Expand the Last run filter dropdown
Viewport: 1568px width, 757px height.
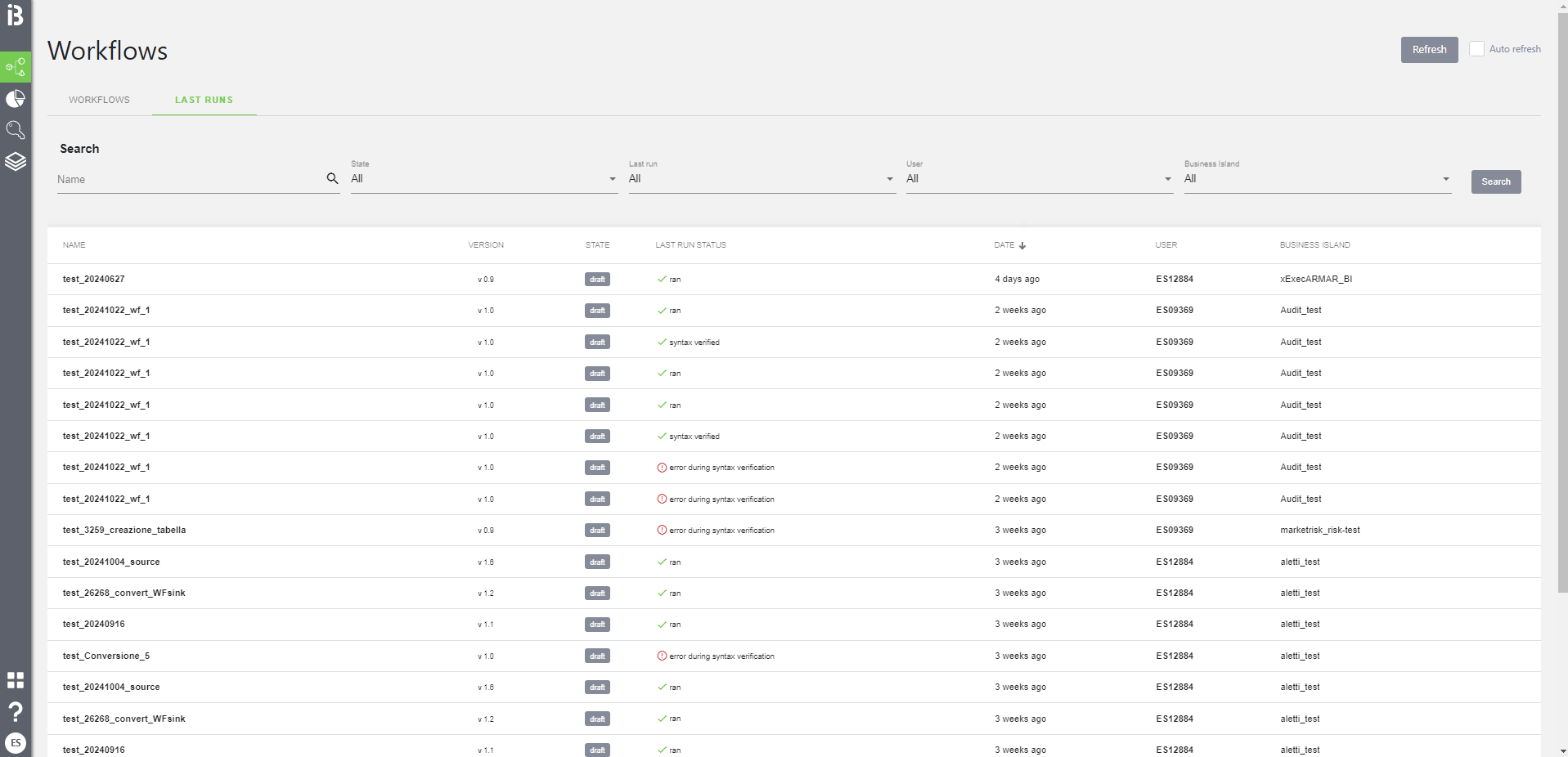pos(761,179)
